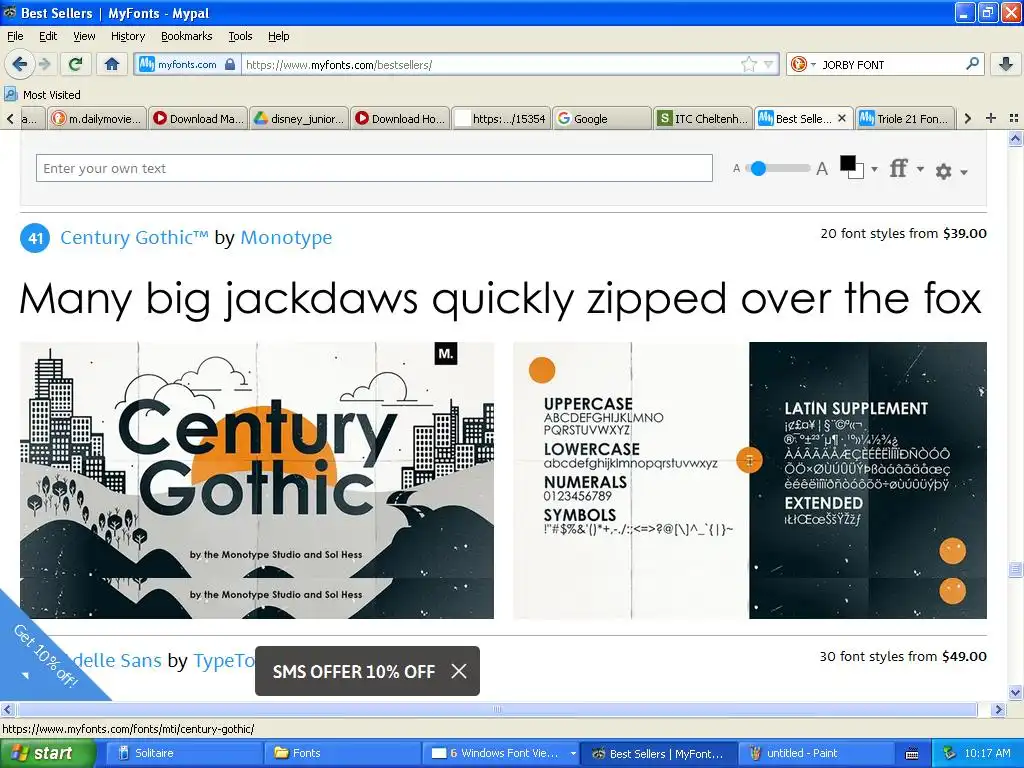Open the Downloads arrow button

click(x=1006, y=64)
